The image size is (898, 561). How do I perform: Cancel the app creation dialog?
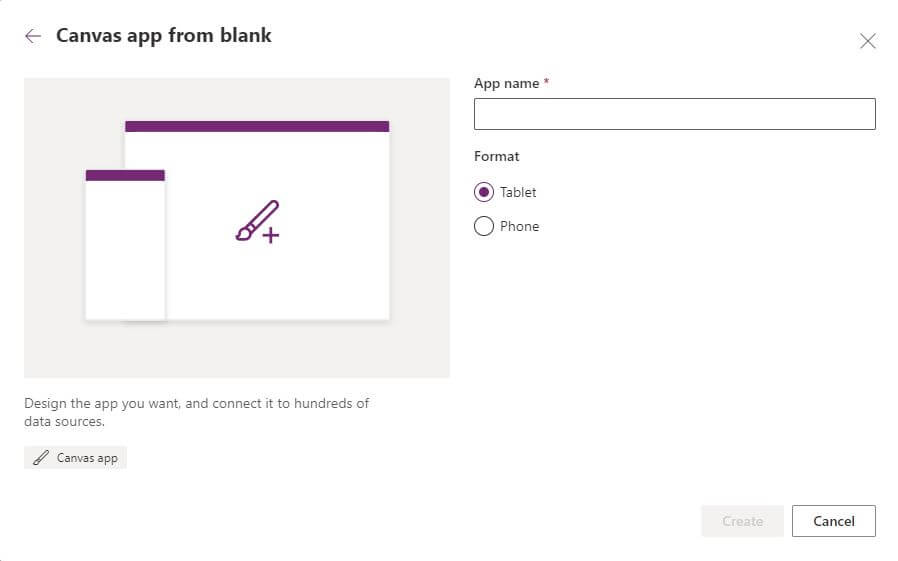pos(833,521)
